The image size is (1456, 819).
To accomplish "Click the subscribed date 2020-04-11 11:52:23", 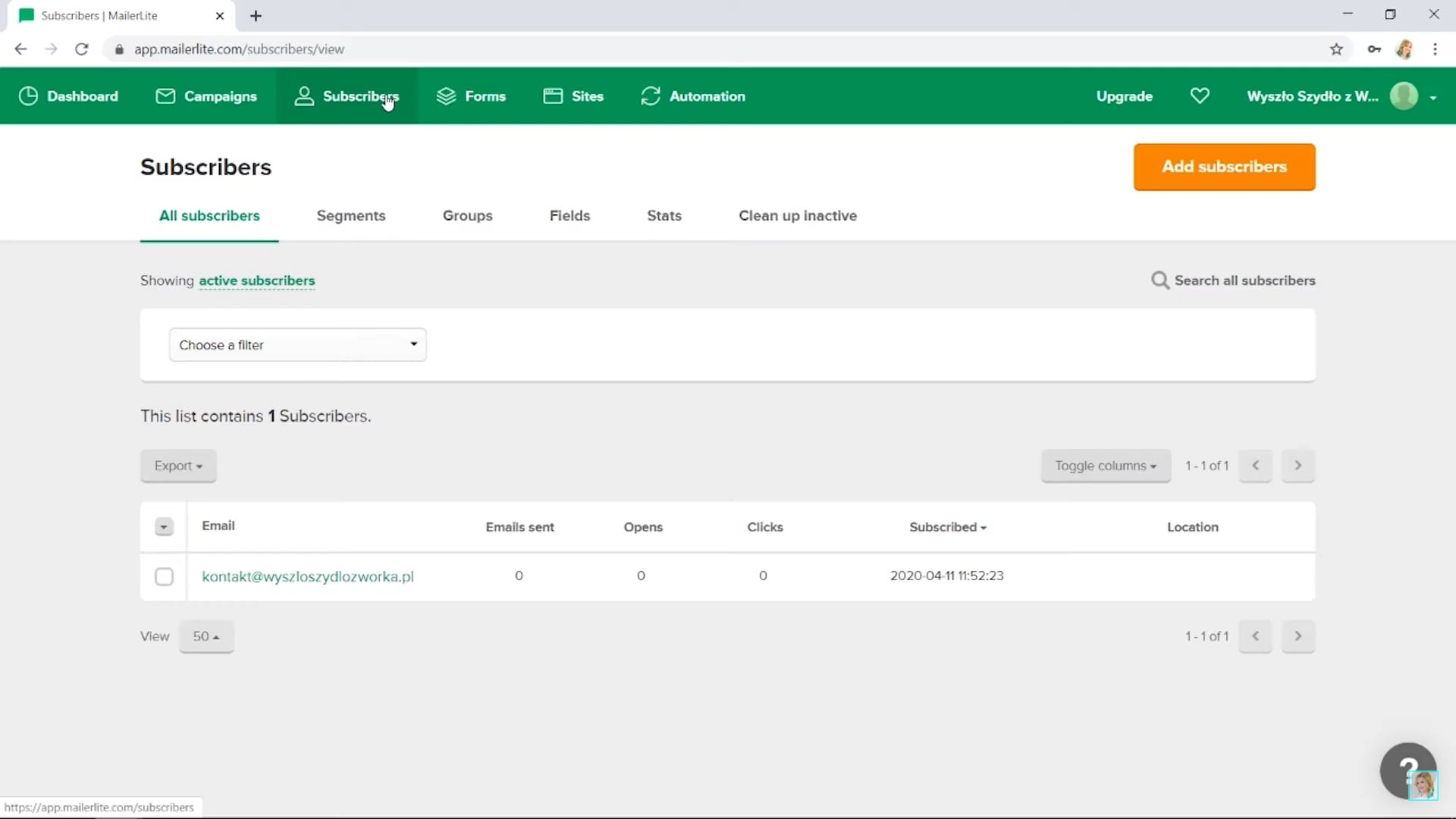I will [x=947, y=576].
